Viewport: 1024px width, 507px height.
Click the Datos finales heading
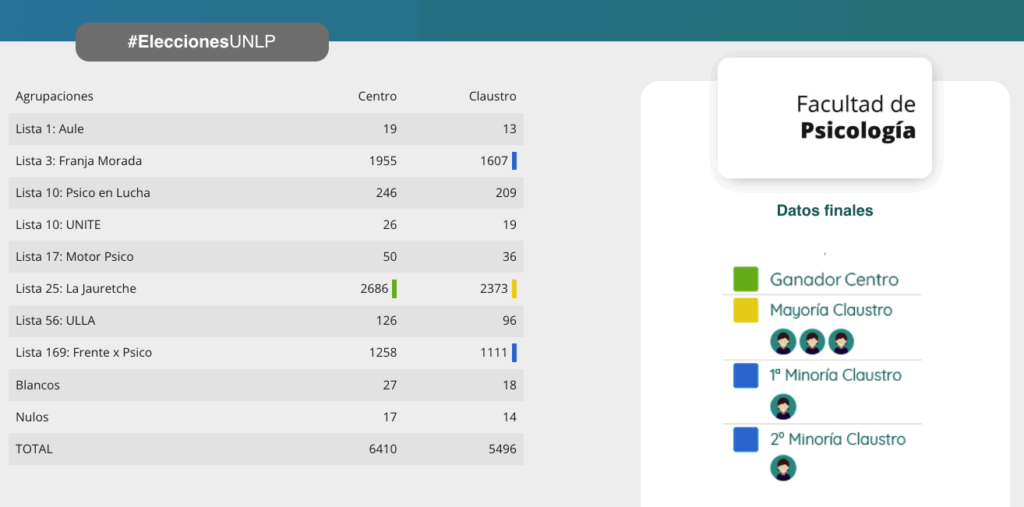tap(824, 211)
